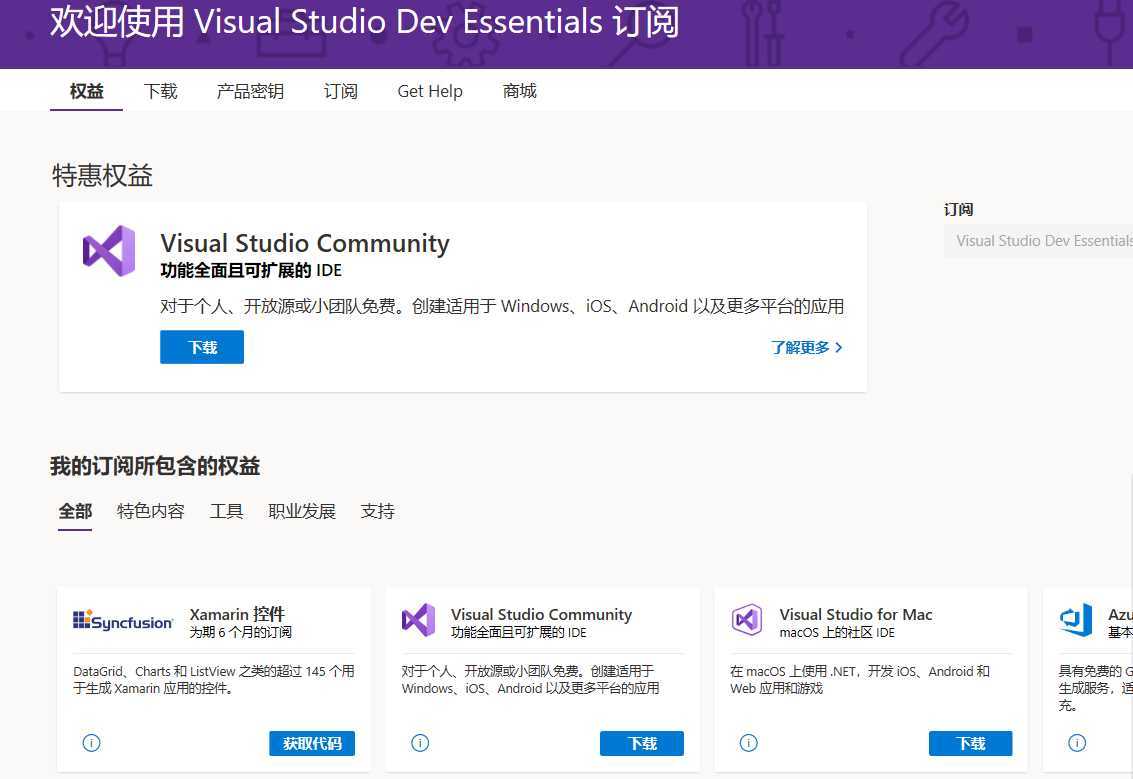Show 职业发展 benefits
Screen dimensions: 1133x779
click(x=302, y=511)
